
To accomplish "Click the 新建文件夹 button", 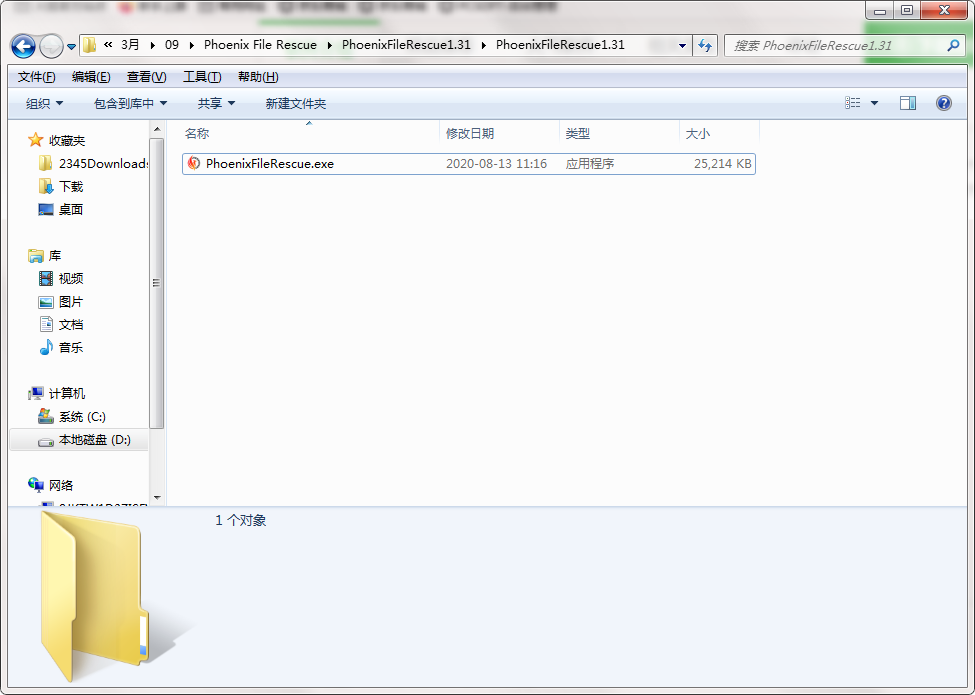I will pos(295,103).
